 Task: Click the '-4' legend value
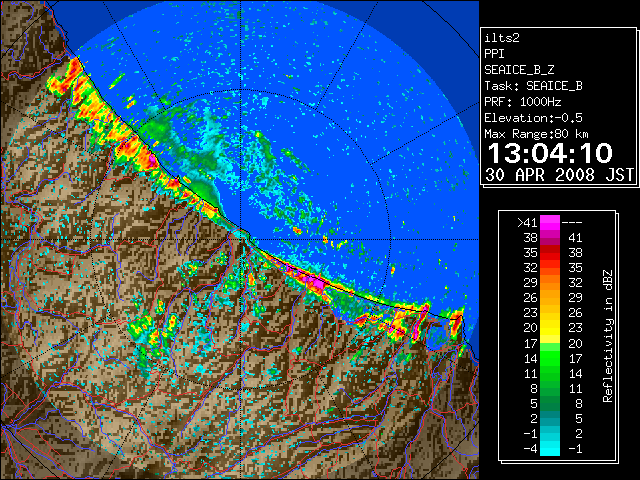530,449
